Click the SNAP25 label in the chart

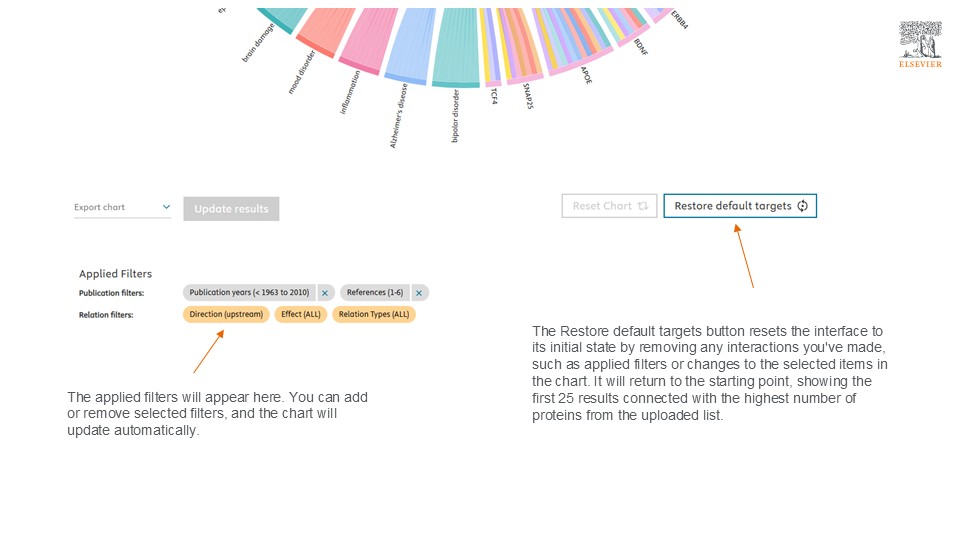point(527,96)
